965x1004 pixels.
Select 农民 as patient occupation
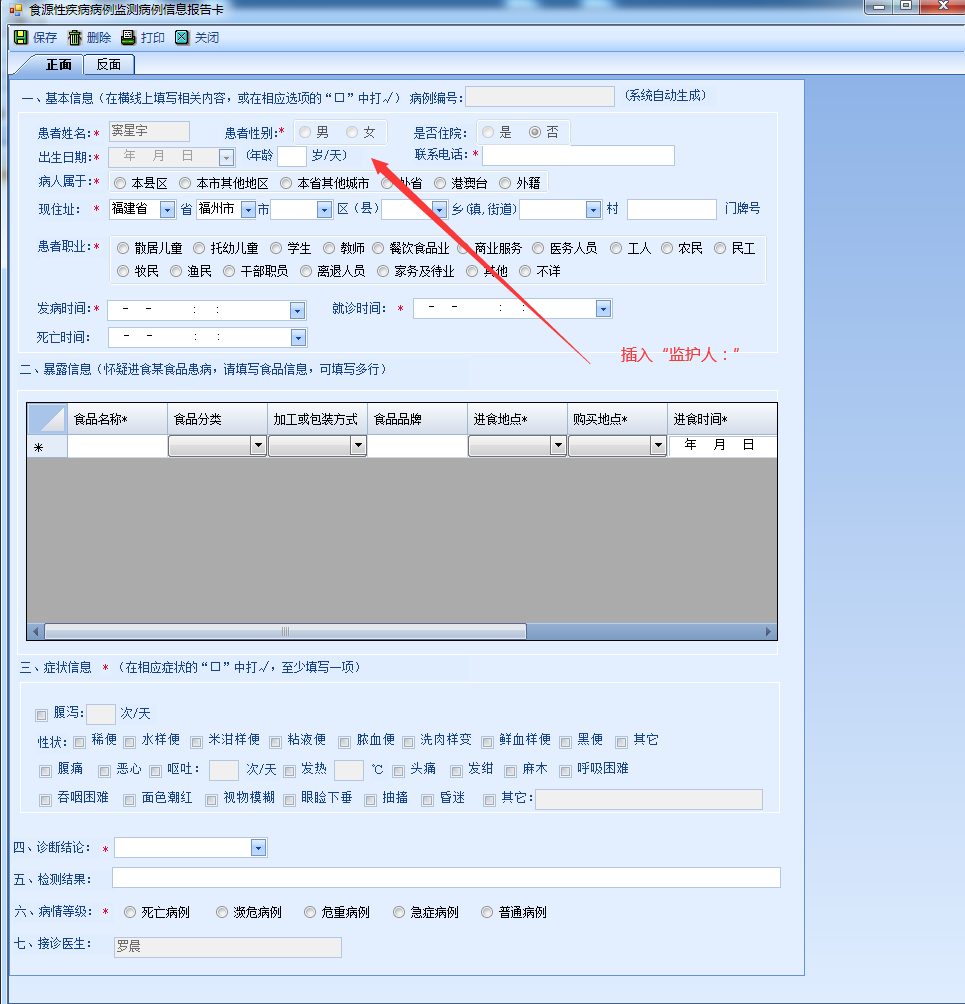pyautogui.click(x=667, y=248)
